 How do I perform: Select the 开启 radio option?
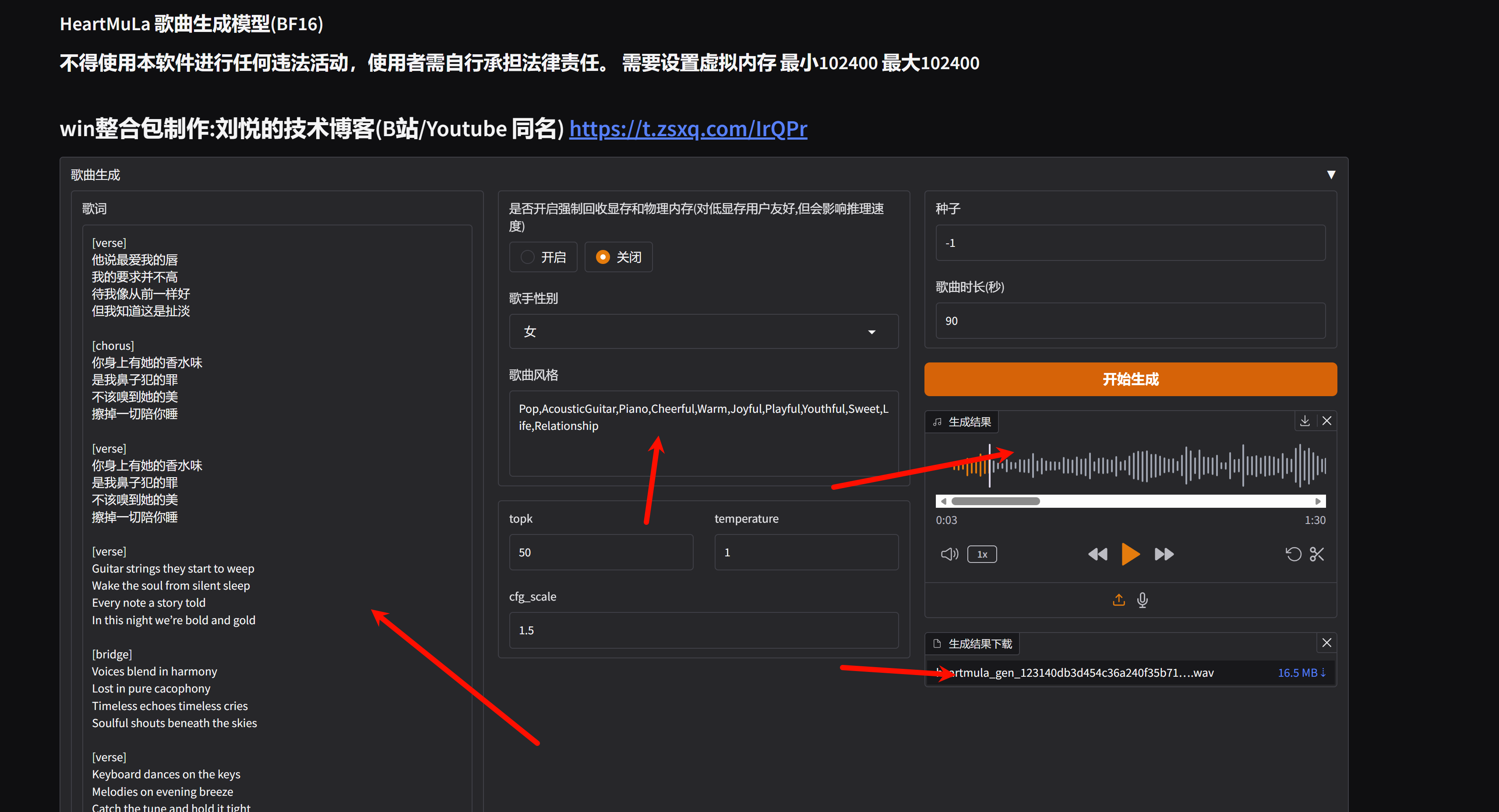[x=528, y=257]
